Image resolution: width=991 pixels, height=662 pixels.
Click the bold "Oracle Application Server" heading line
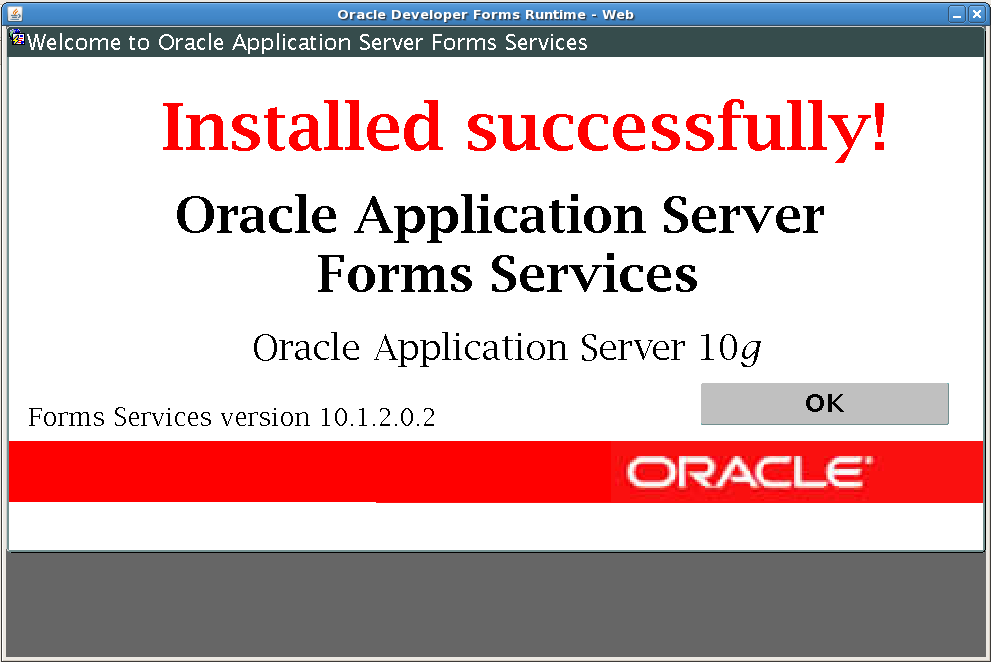(x=500, y=216)
